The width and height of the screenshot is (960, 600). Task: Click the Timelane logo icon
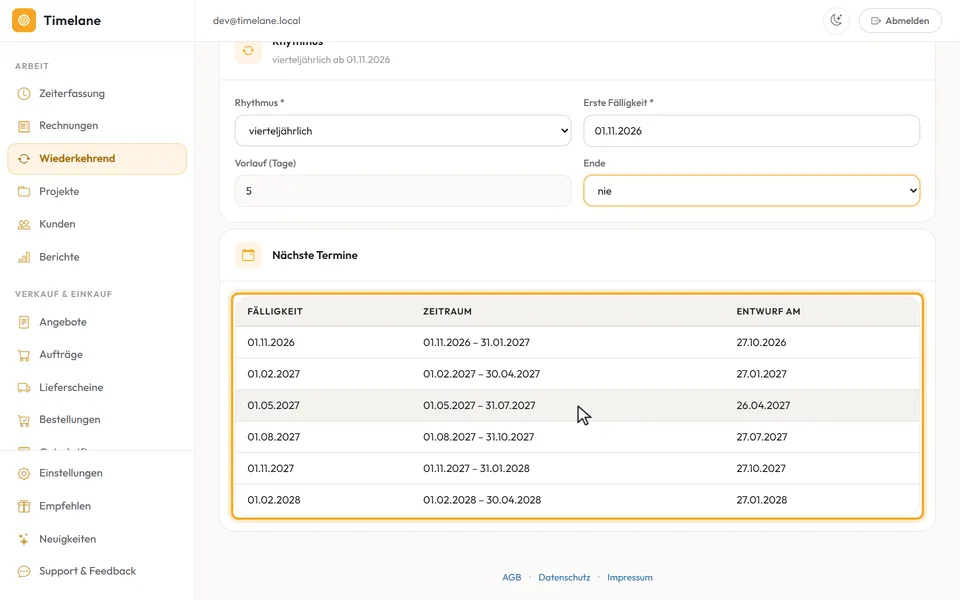point(24,20)
